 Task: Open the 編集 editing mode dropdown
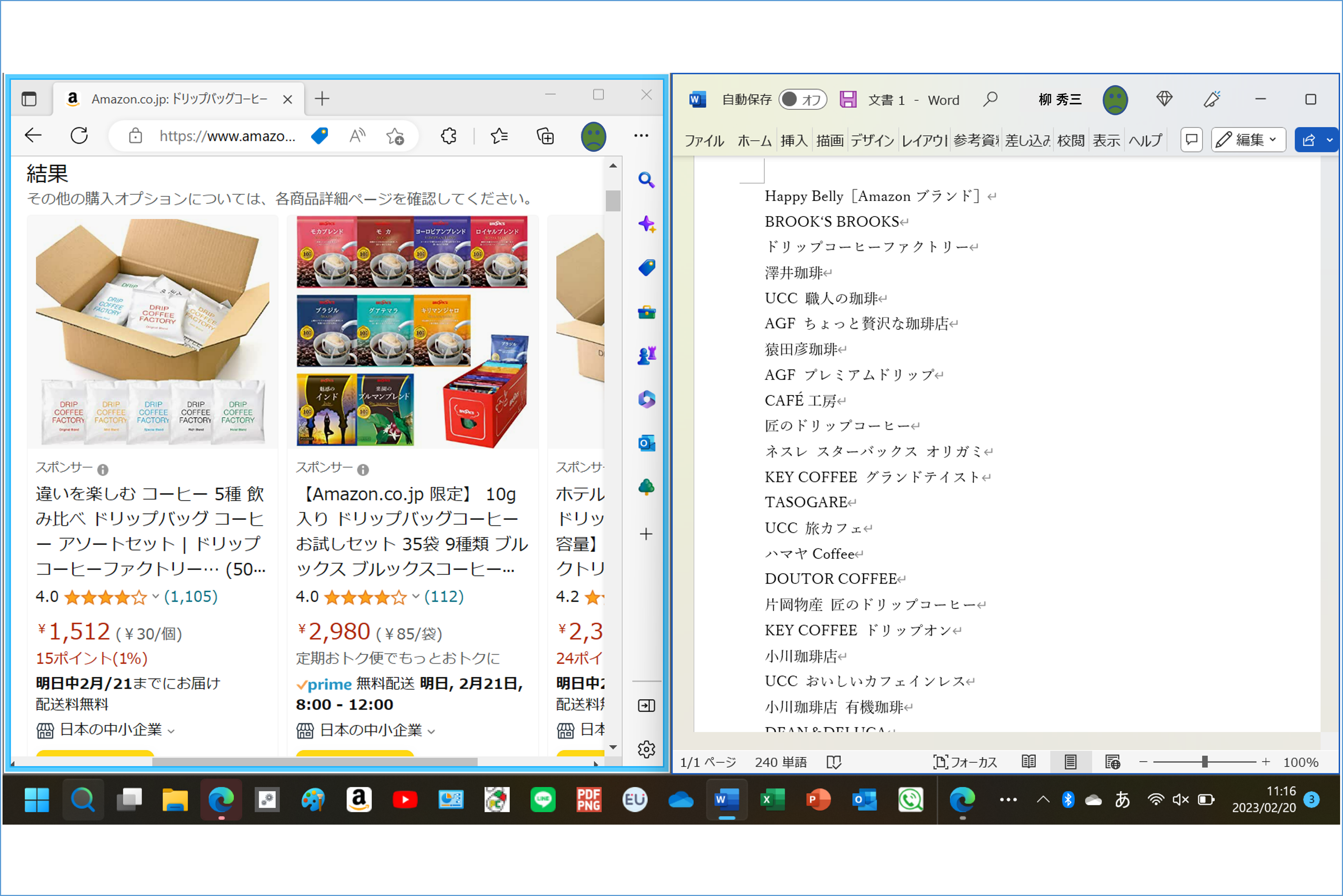[x=1248, y=140]
